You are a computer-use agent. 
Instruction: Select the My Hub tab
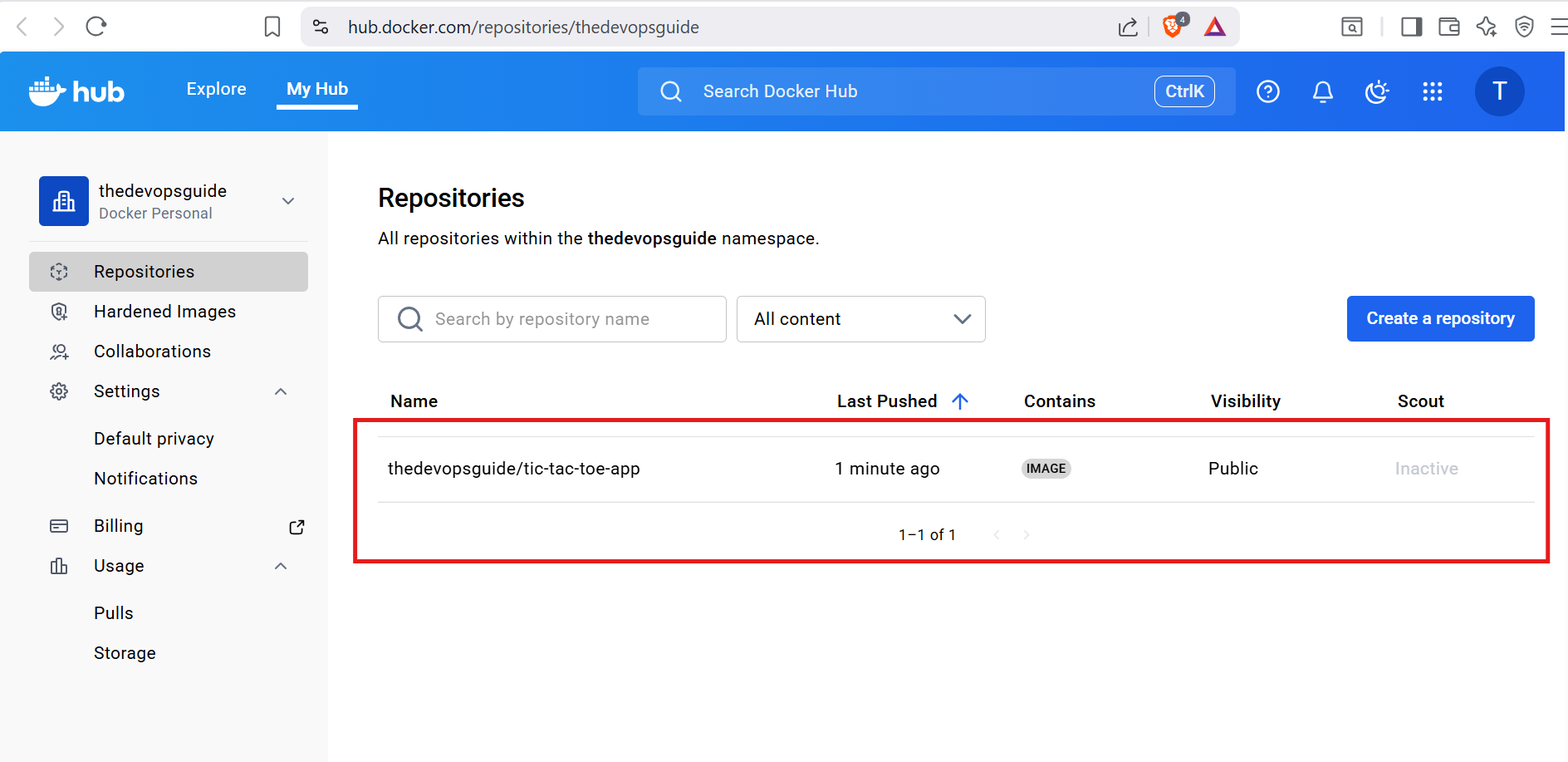click(x=316, y=88)
